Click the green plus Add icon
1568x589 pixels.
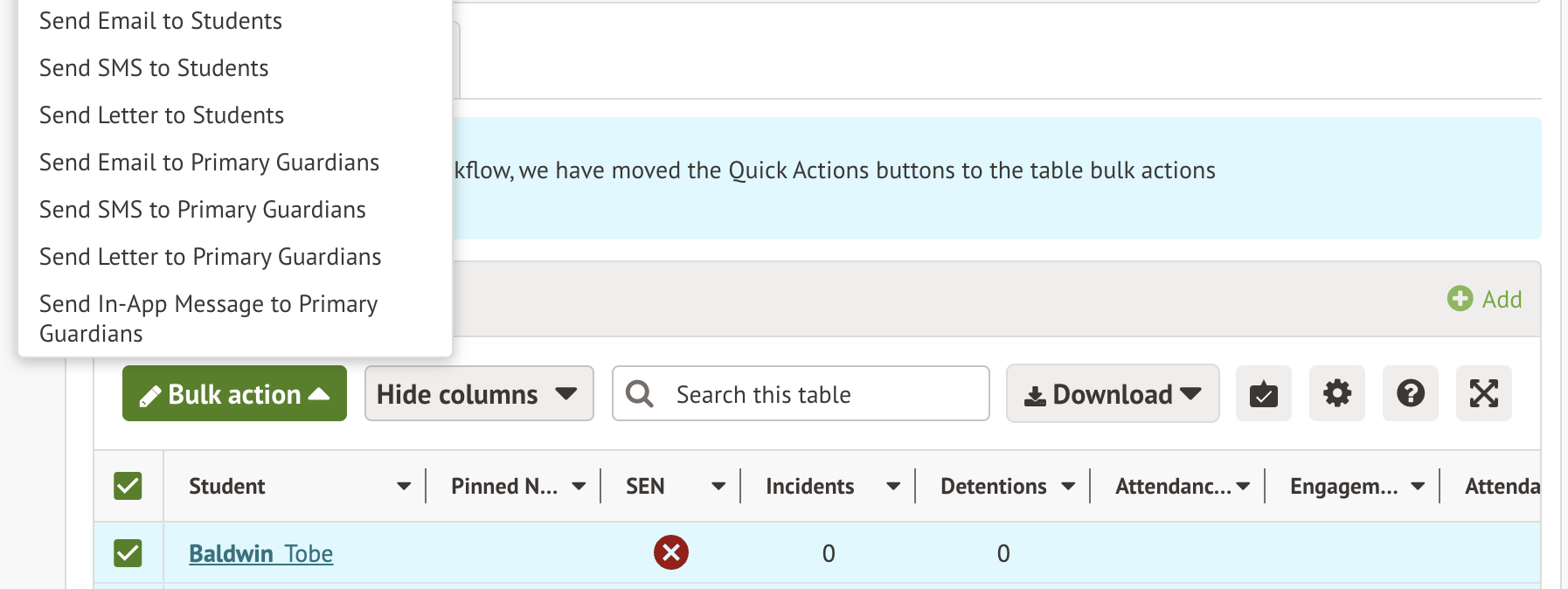[1460, 299]
